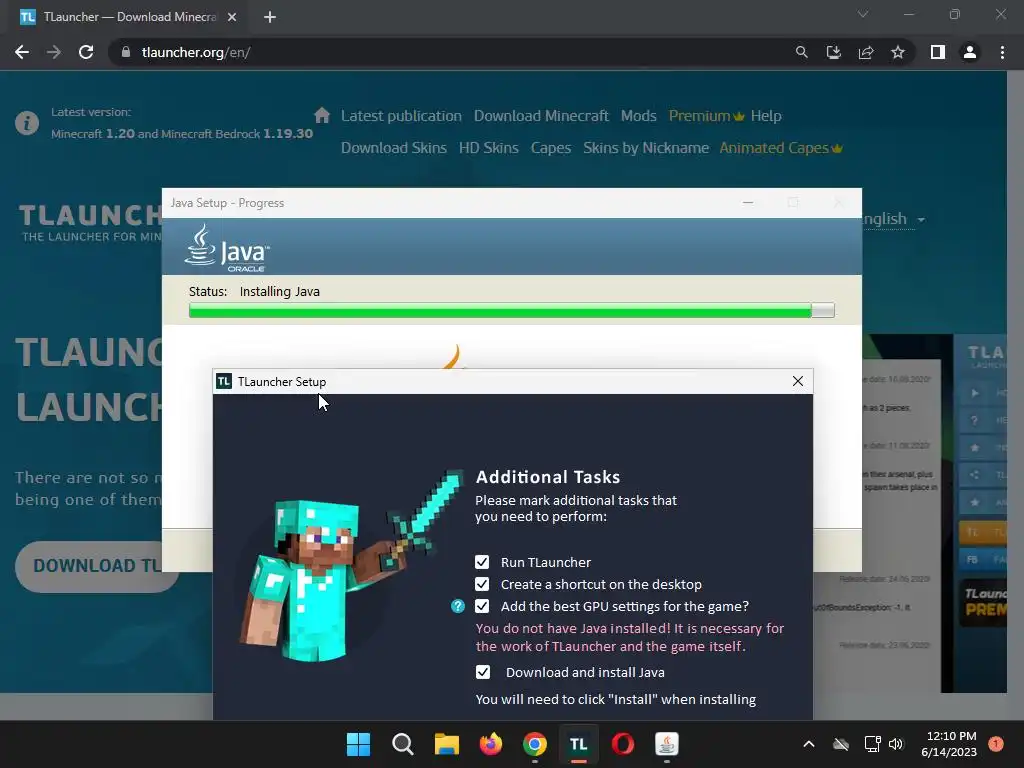Open Latest publication menu item
The image size is (1024, 768).
point(401,116)
